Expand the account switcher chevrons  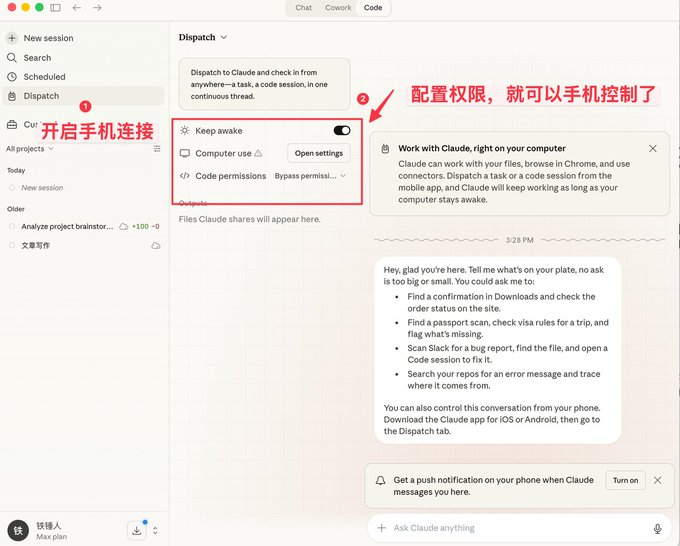(155, 530)
